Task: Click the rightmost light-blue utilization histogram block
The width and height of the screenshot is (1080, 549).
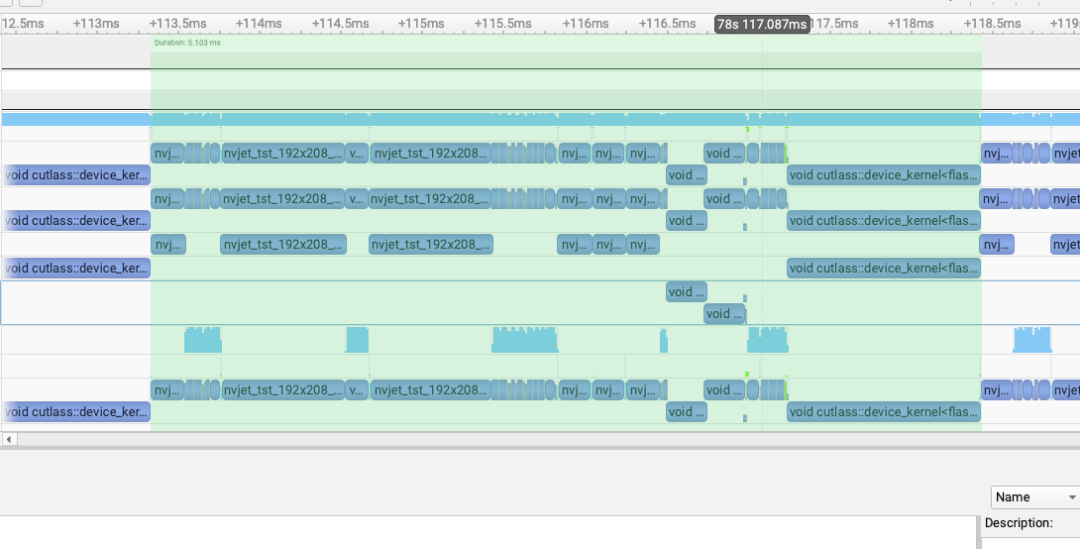Action: 1032,340
